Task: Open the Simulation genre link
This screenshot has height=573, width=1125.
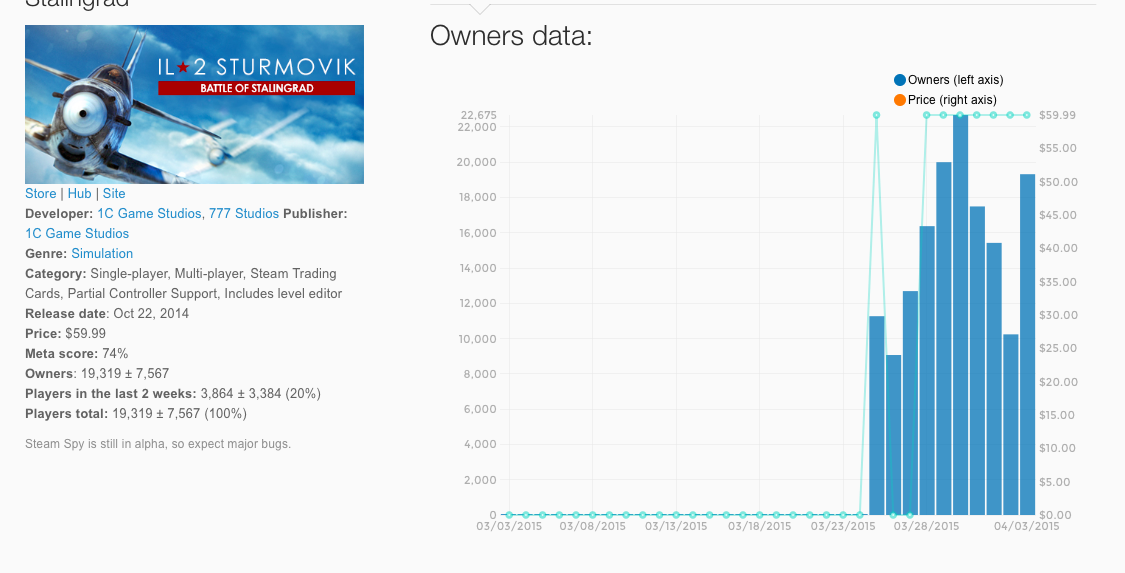Action: [102, 254]
